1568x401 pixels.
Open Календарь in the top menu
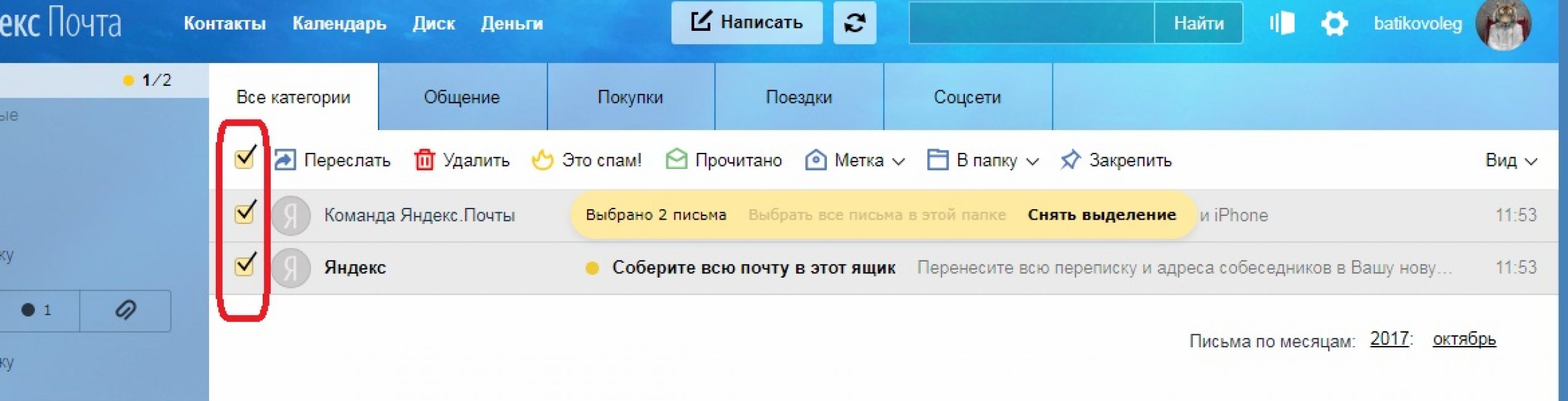point(339,23)
